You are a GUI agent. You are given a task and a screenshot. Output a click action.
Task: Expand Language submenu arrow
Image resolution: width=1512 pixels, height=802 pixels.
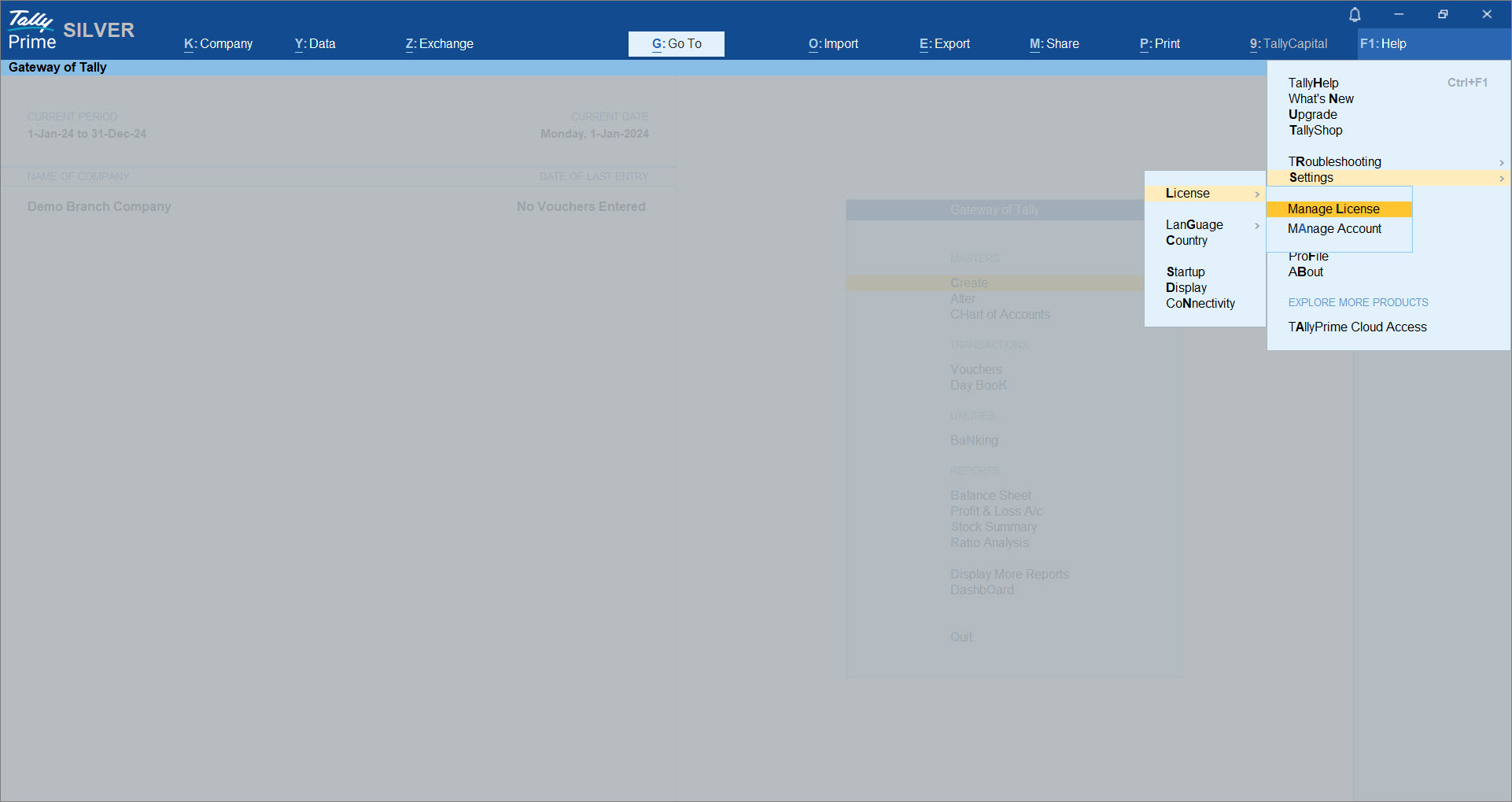pos(1257,226)
